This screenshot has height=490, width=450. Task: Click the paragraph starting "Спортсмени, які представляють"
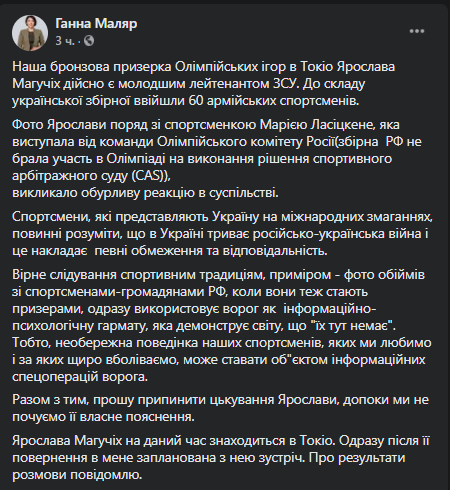[222, 233]
